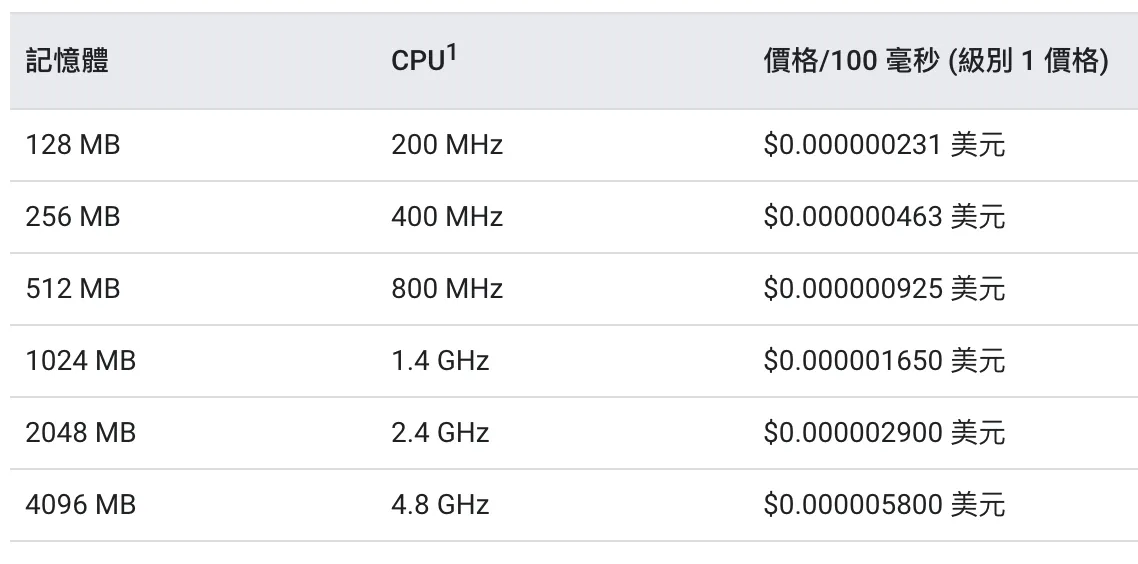Viewport: 1138px width, 564px height.
Task: Click the 記憶體 column header
Action: coord(67,62)
